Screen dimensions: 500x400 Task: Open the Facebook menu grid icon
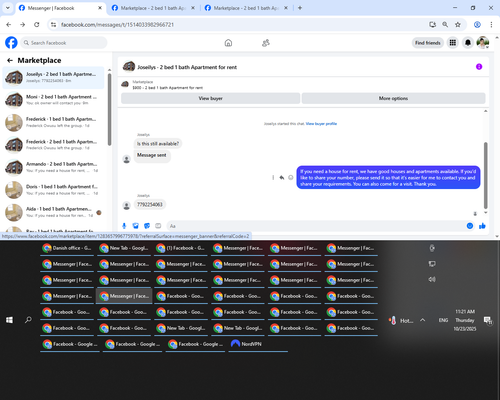[453, 43]
